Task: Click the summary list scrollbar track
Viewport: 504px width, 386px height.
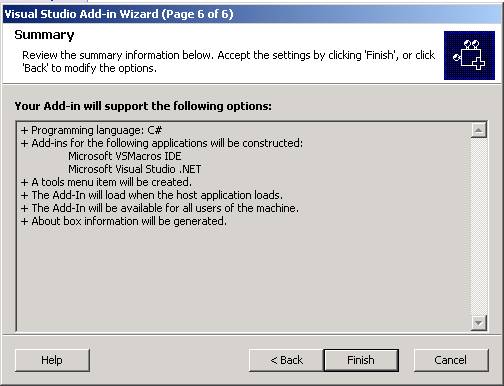Action: [x=478, y=227]
